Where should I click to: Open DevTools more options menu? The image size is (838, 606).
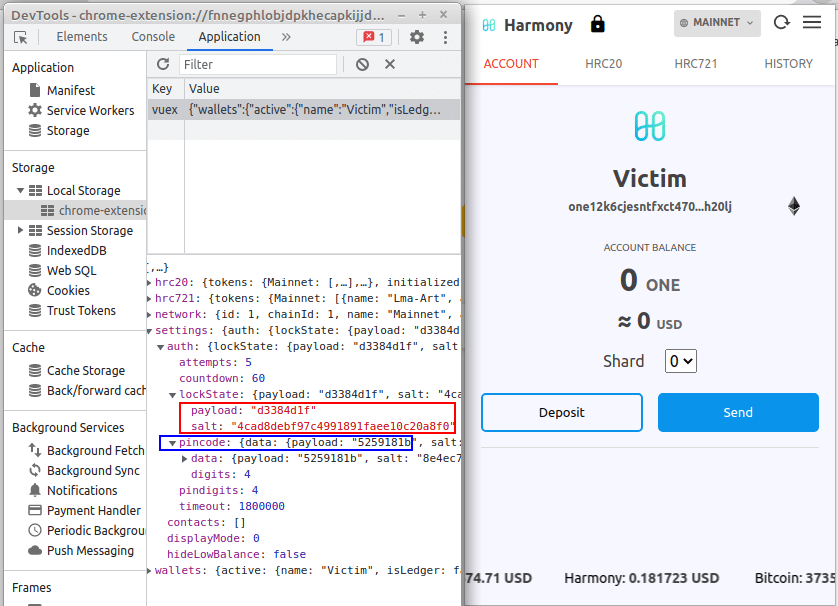pos(445,37)
